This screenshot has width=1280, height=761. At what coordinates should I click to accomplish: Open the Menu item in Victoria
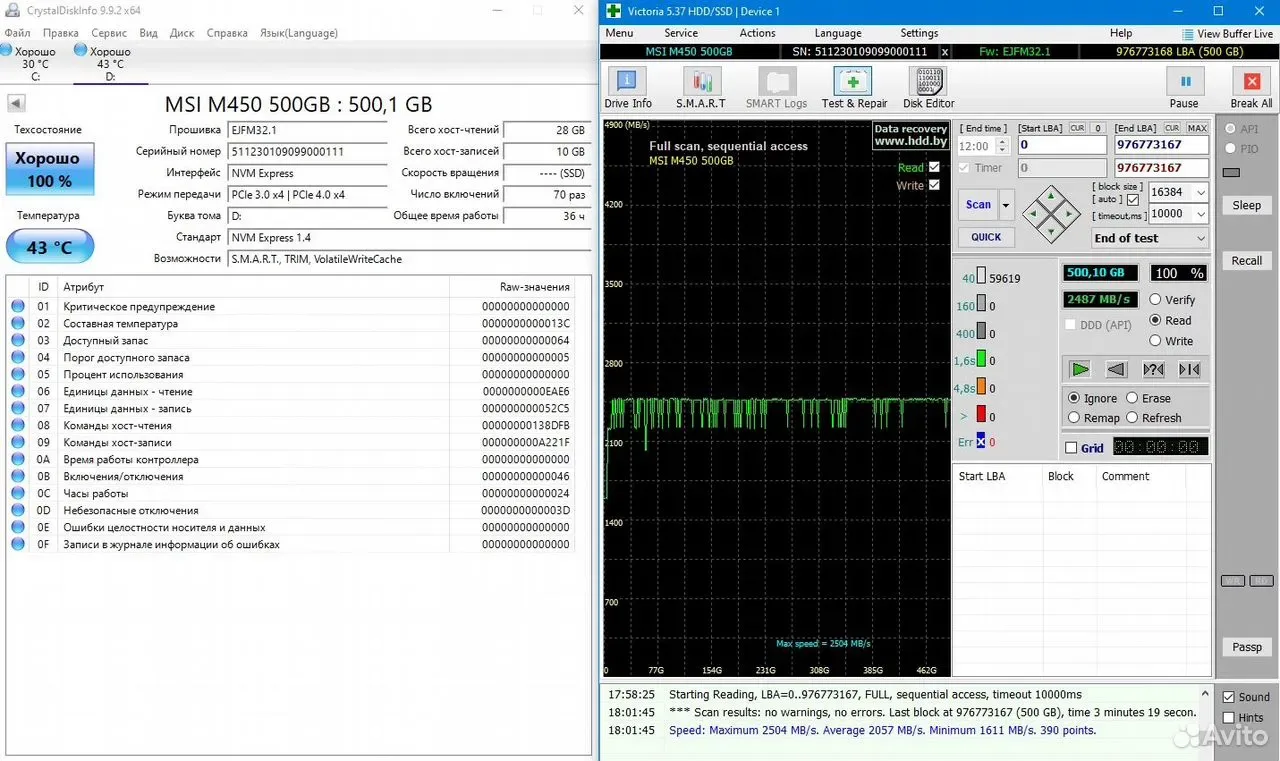pyautogui.click(x=619, y=33)
